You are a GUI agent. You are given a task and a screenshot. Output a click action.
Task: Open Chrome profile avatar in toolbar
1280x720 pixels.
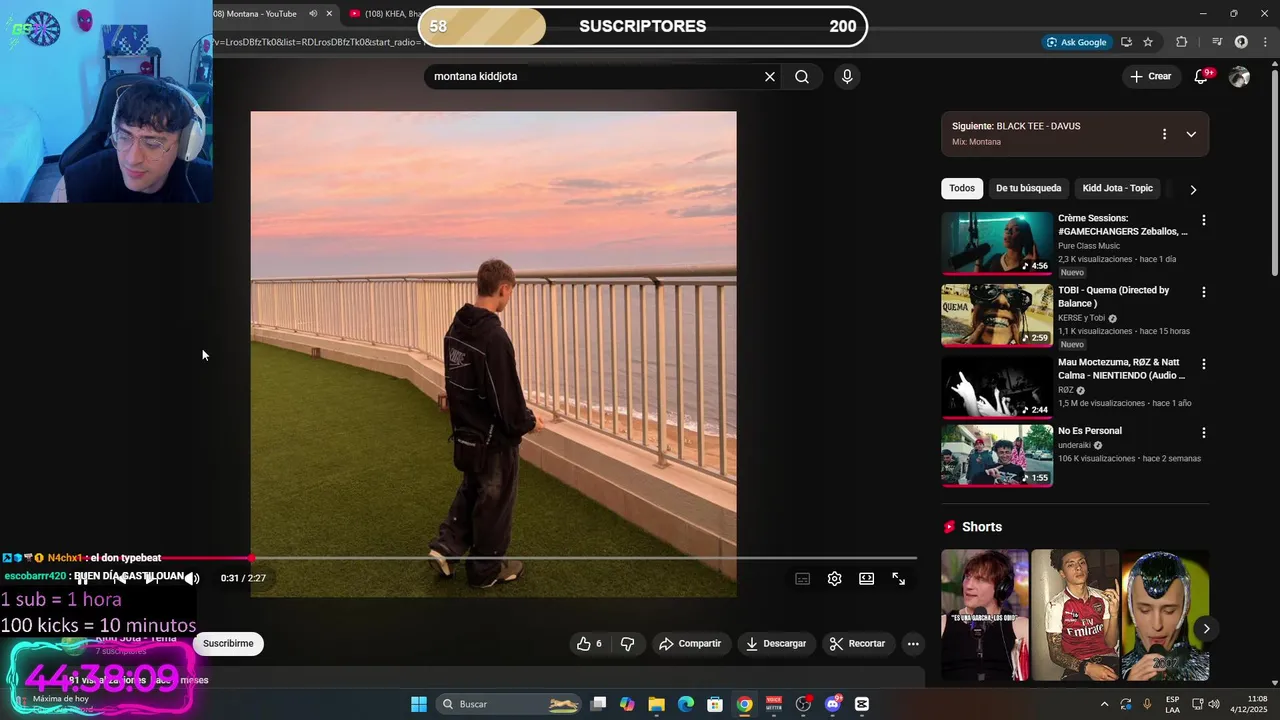pyautogui.click(x=1241, y=42)
